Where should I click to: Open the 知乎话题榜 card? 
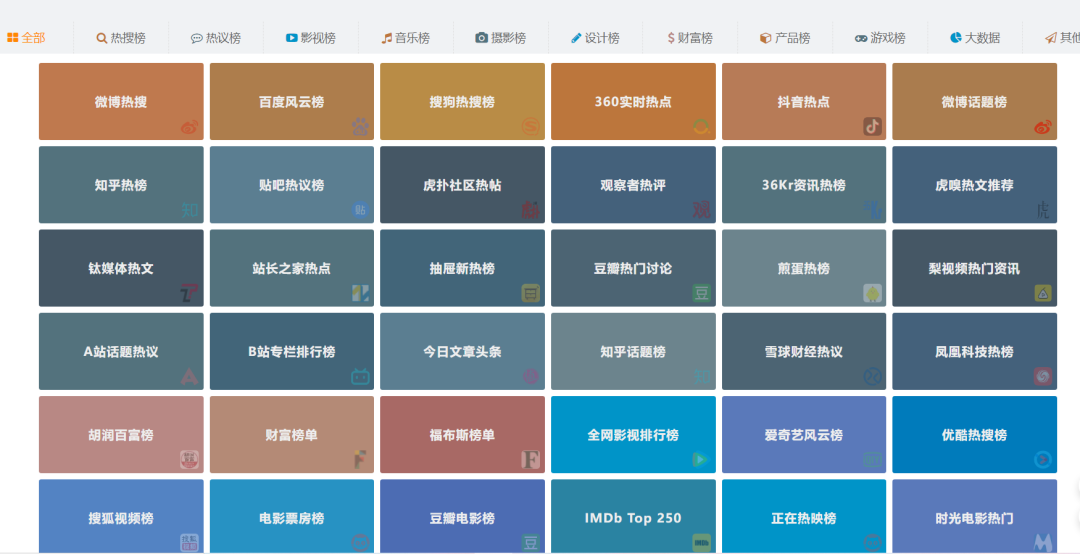coord(633,351)
